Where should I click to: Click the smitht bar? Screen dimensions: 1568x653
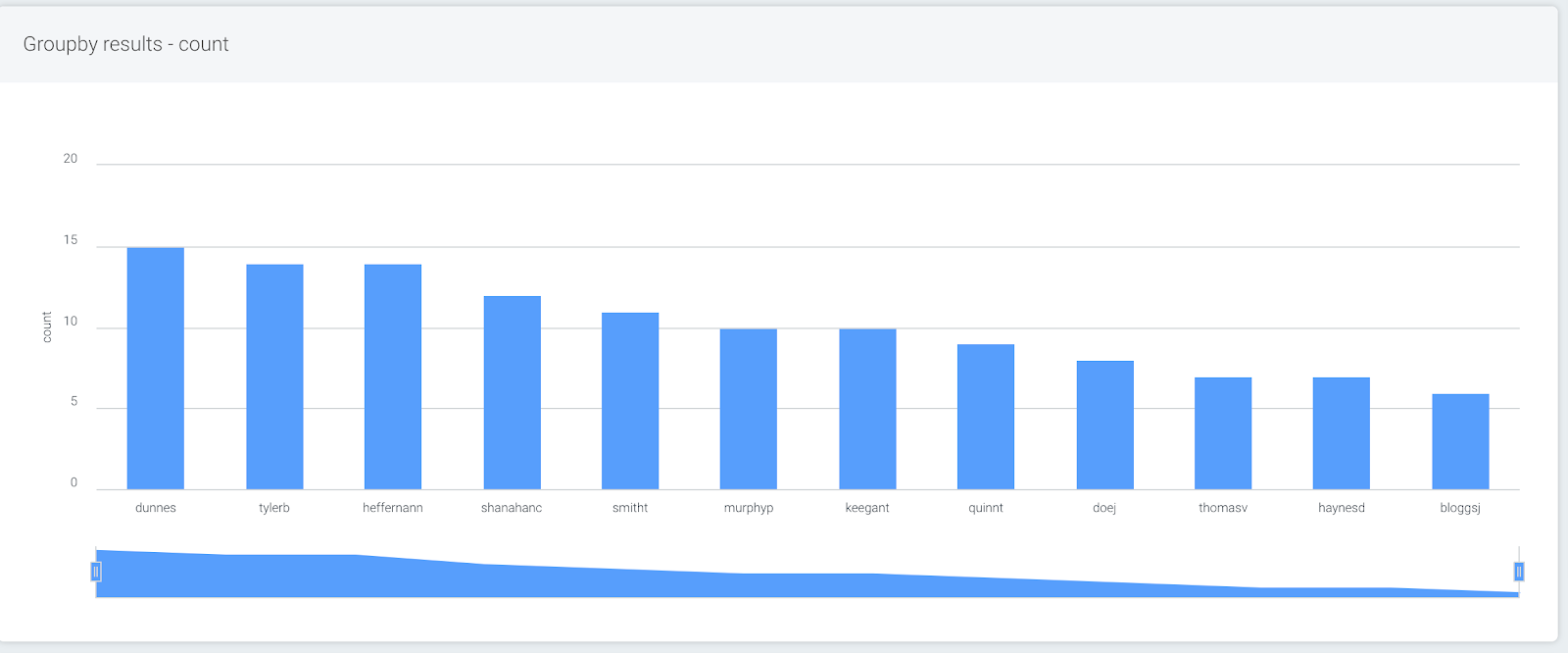(630, 401)
